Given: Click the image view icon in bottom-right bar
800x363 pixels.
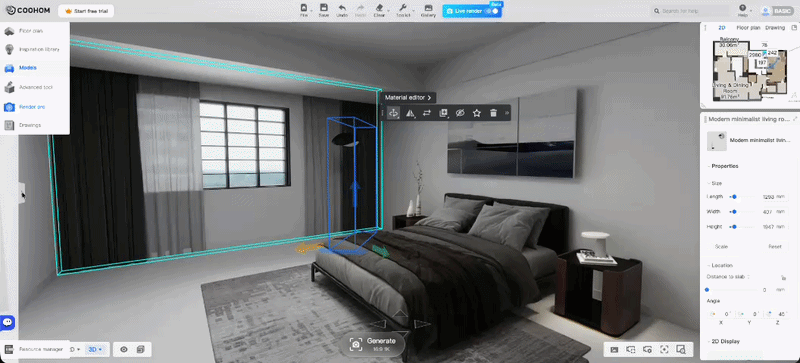Looking at the screenshot, I should (x=614, y=349).
